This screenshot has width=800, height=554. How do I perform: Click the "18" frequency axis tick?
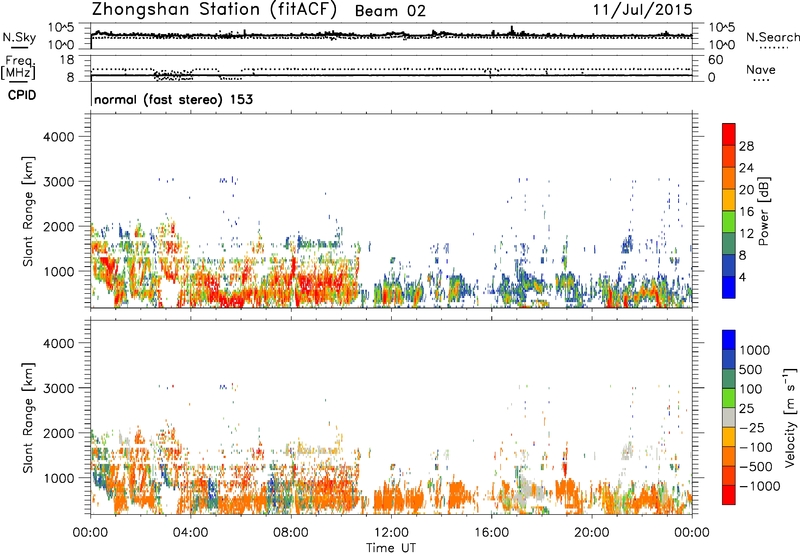[x=67, y=60]
